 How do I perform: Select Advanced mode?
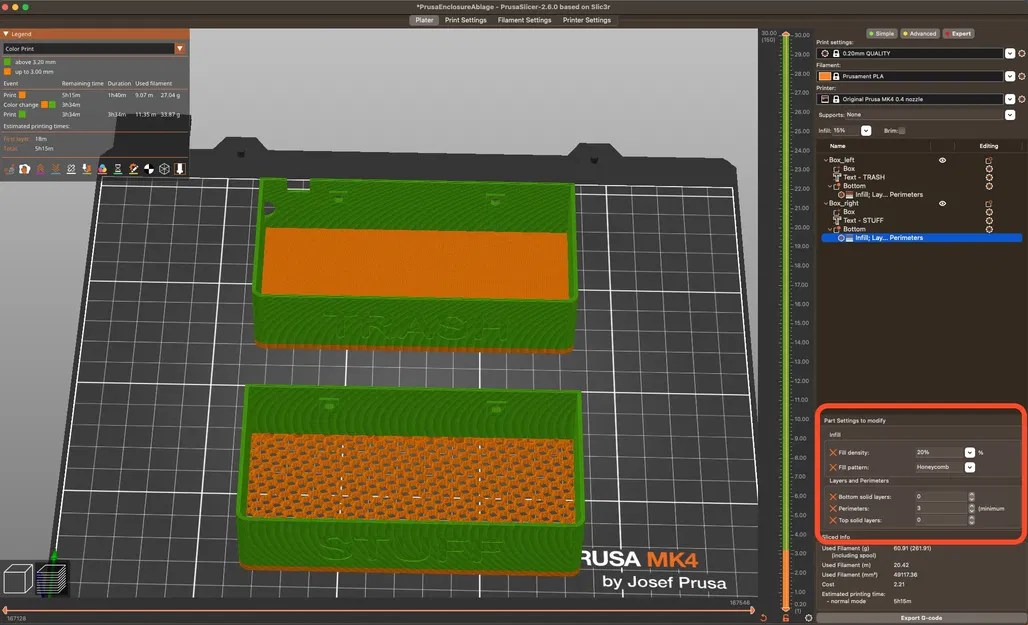(919, 33)
